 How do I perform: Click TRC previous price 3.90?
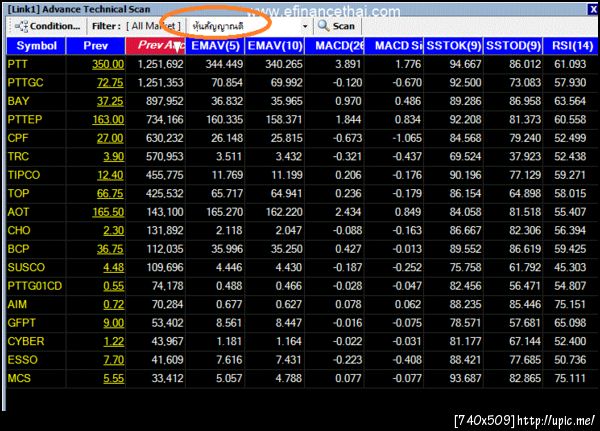[114, 157]
